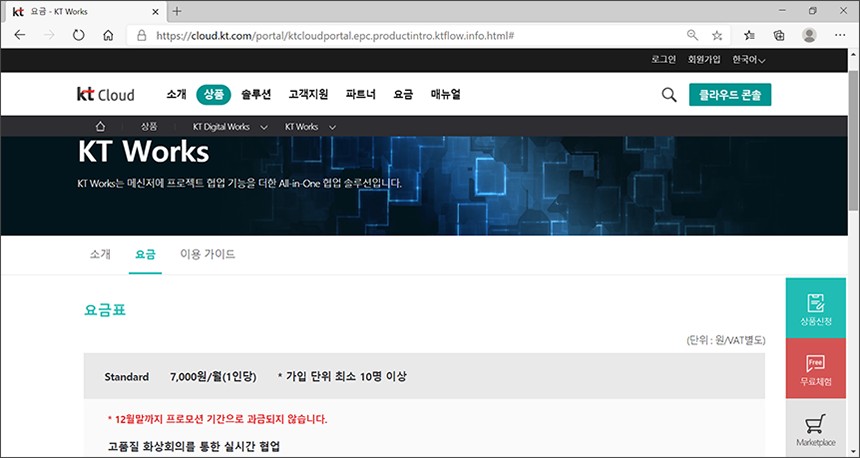Select the 요금 page tab
This screenshot has height=458, width=860.
click(x=145, y=254)
